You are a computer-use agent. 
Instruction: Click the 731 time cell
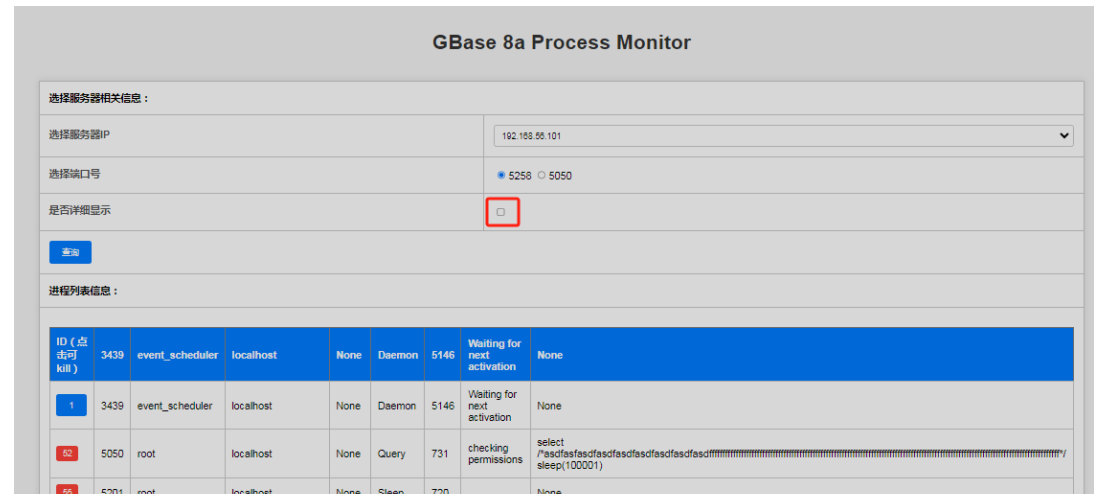(x=440, y=454)
